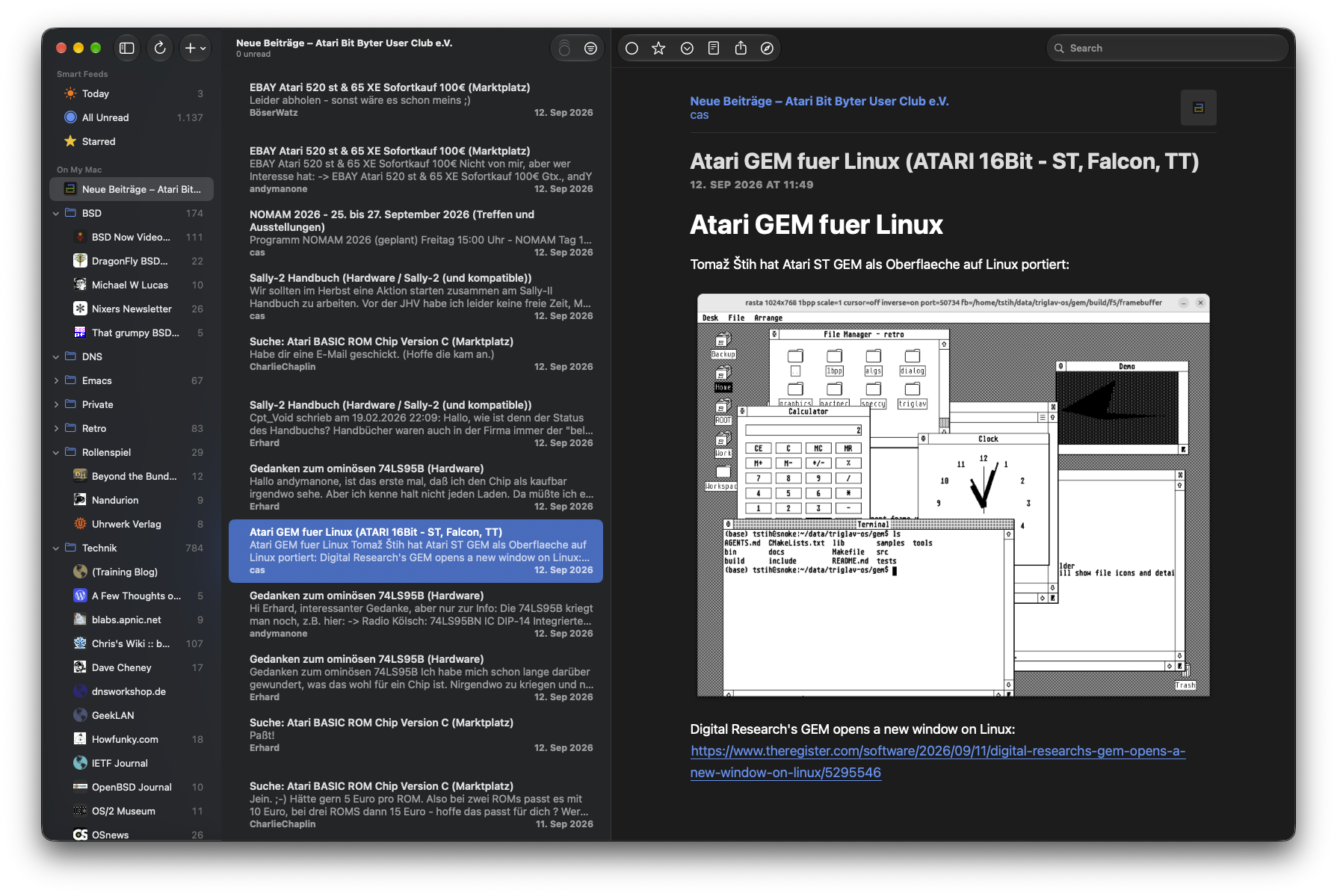Open Sally-2 Handbuch article by Erhard

(416, 424)
